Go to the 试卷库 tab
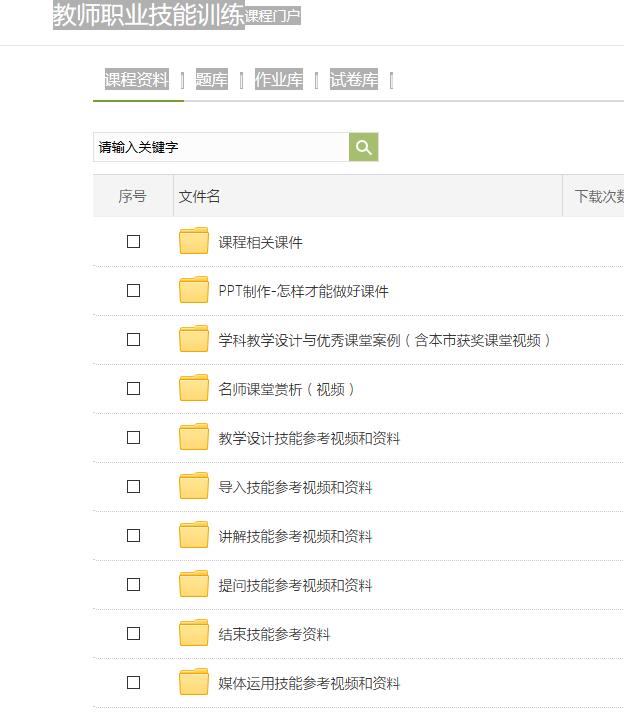The image size is (624, 712). [354, 80]
